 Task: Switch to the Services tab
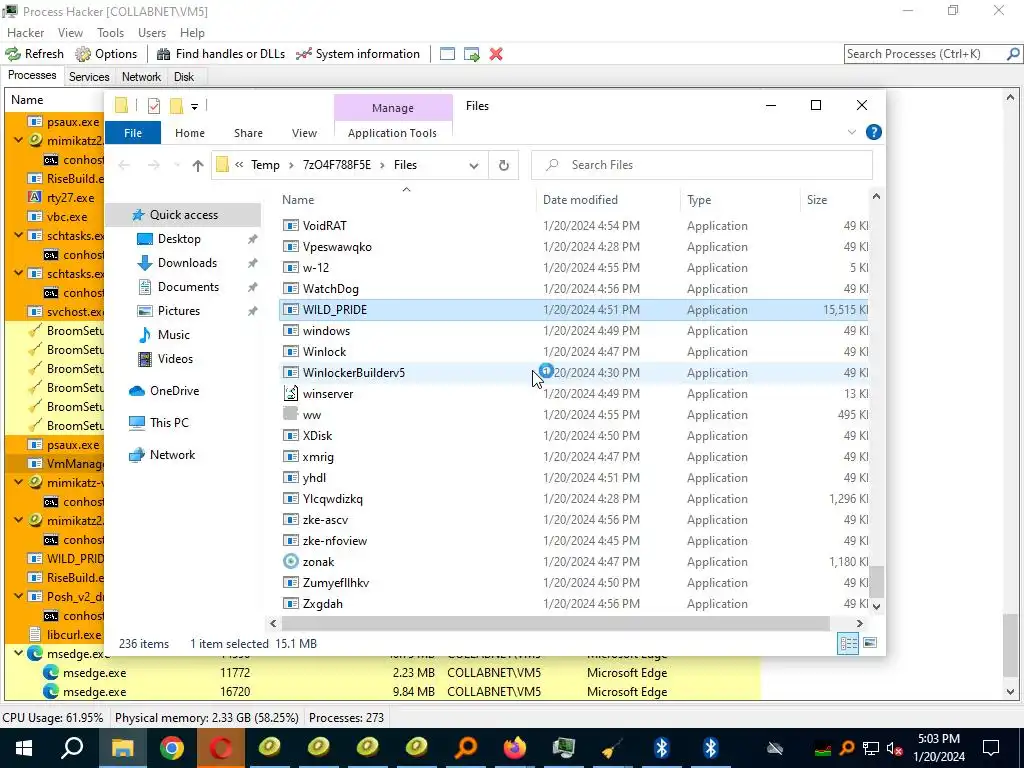(89, 76)
